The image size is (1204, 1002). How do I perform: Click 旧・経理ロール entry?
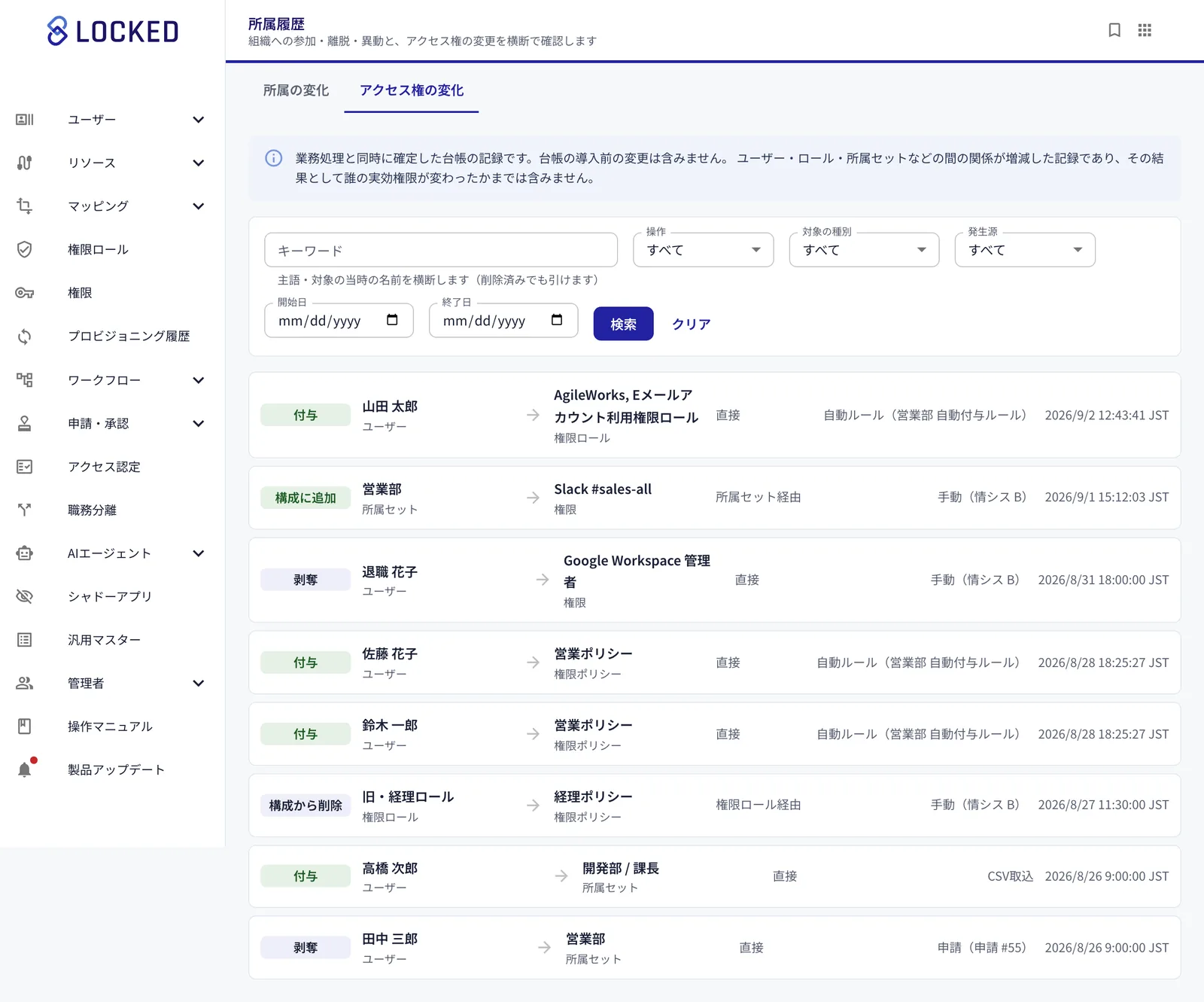(x=408, y=797)
